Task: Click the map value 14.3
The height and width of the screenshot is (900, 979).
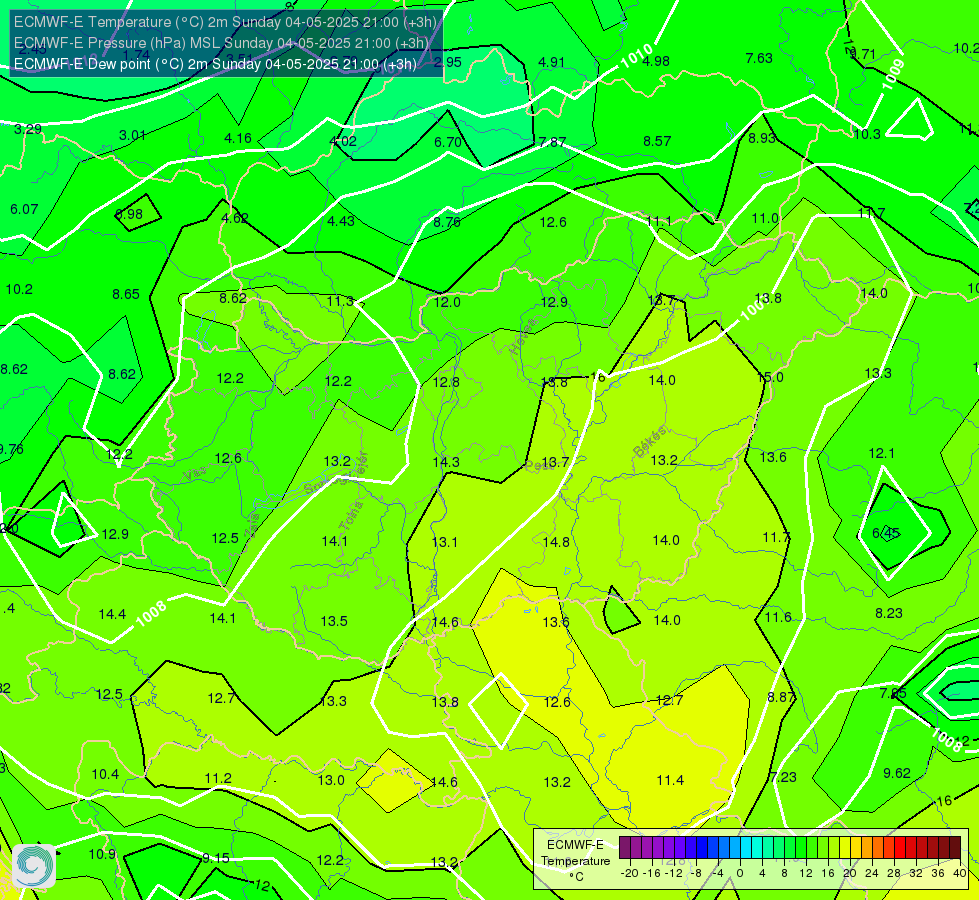Action: click(446, 462)
